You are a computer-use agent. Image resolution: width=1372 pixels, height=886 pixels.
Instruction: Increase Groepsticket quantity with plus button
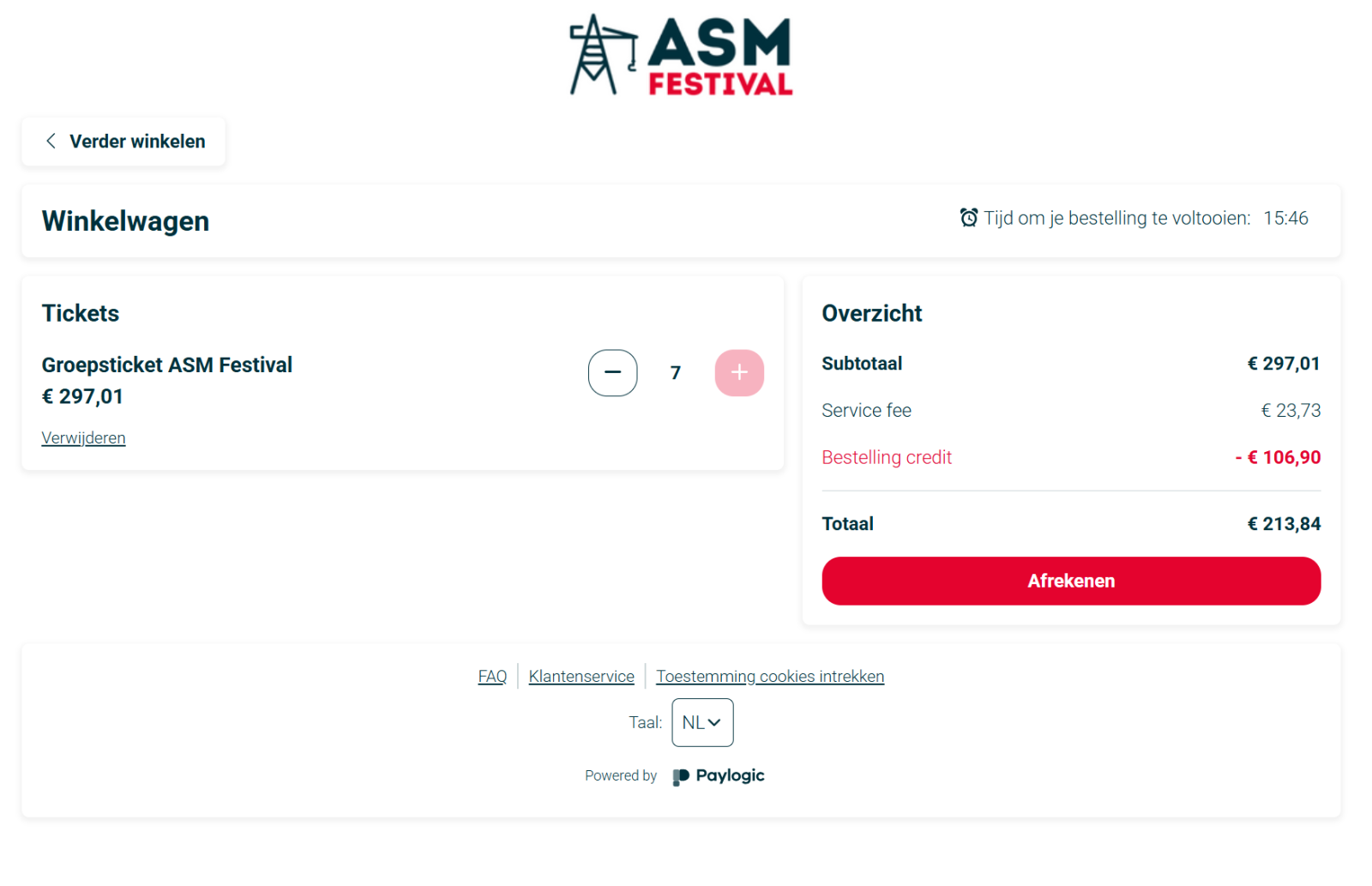coord(739,373)
